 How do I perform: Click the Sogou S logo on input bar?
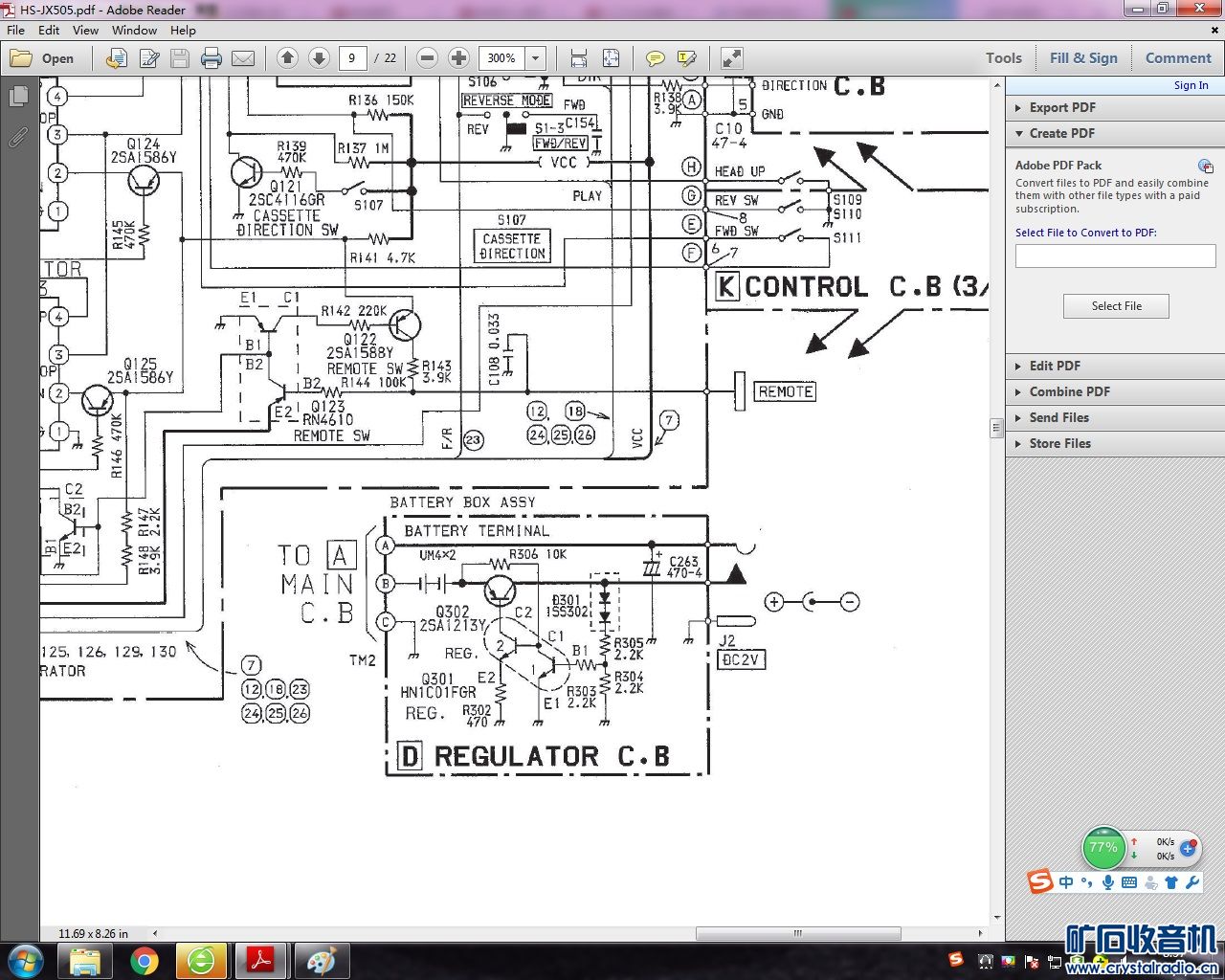pyautogui.click(x=1040, y=881)
